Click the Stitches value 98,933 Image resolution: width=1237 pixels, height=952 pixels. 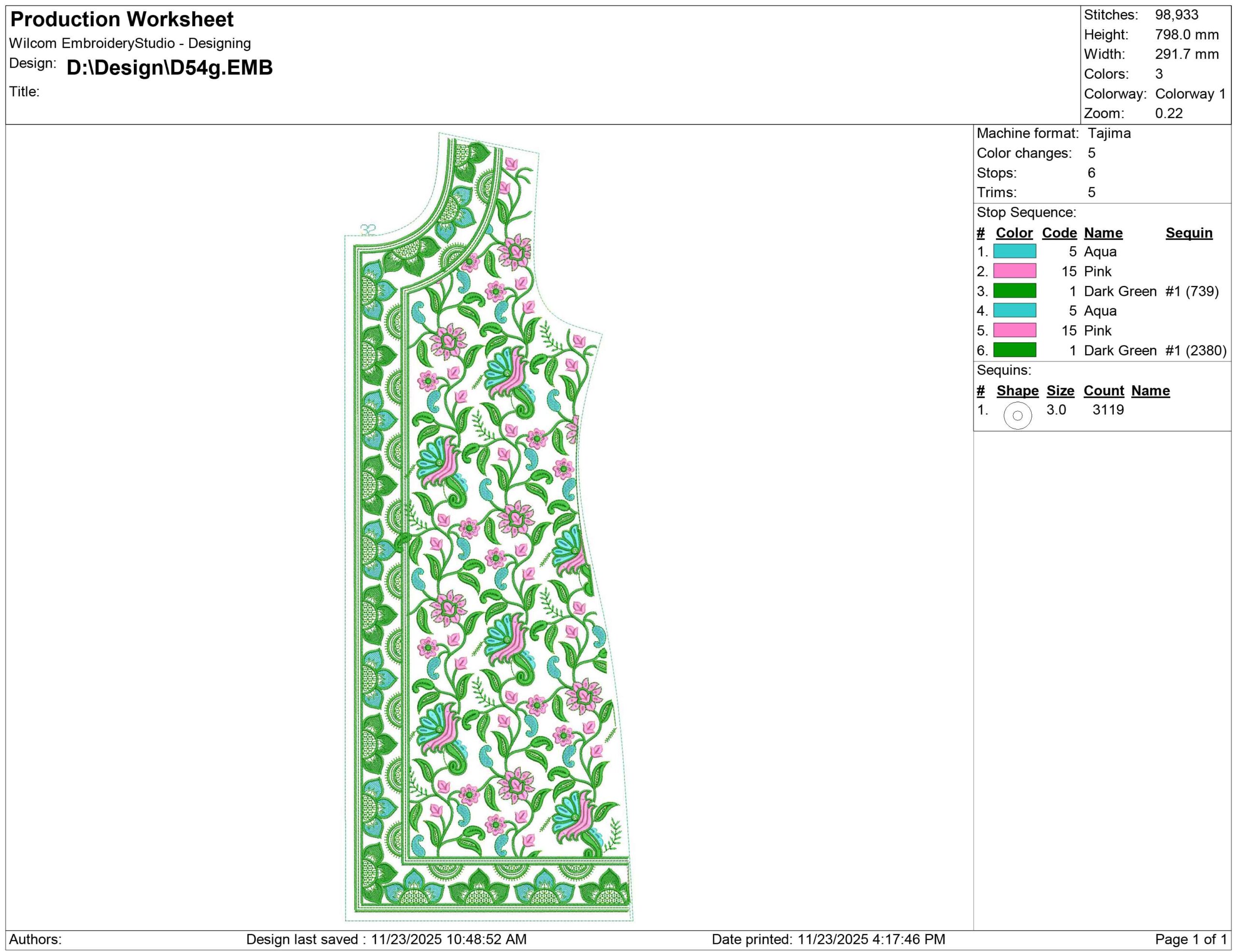[1177, 14]
